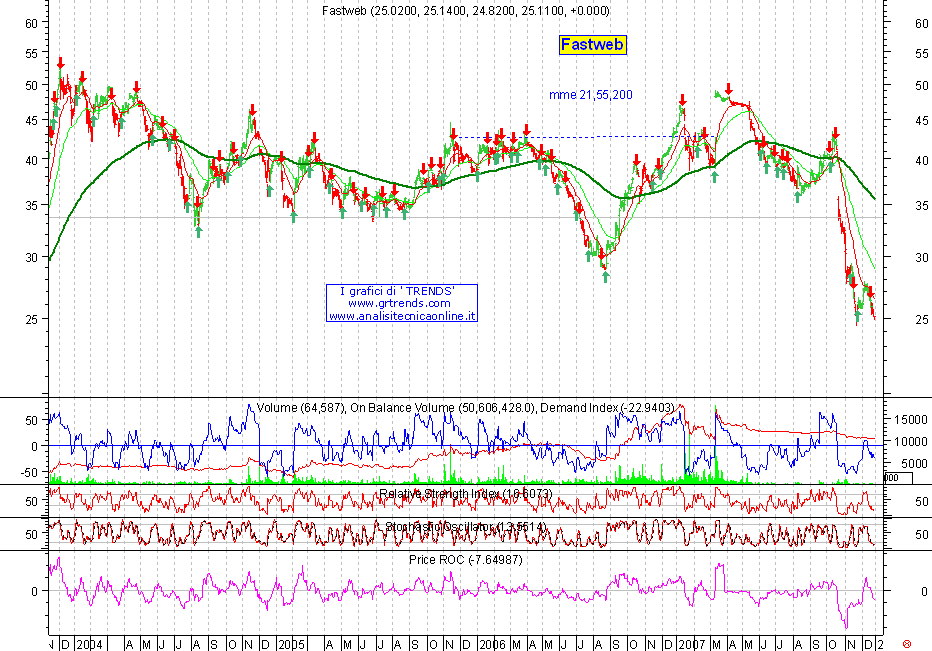This screenshot has height=651, width=932.
Task: Select the Price ROC (-7.64987) label
Action: [x=465, y=560]
